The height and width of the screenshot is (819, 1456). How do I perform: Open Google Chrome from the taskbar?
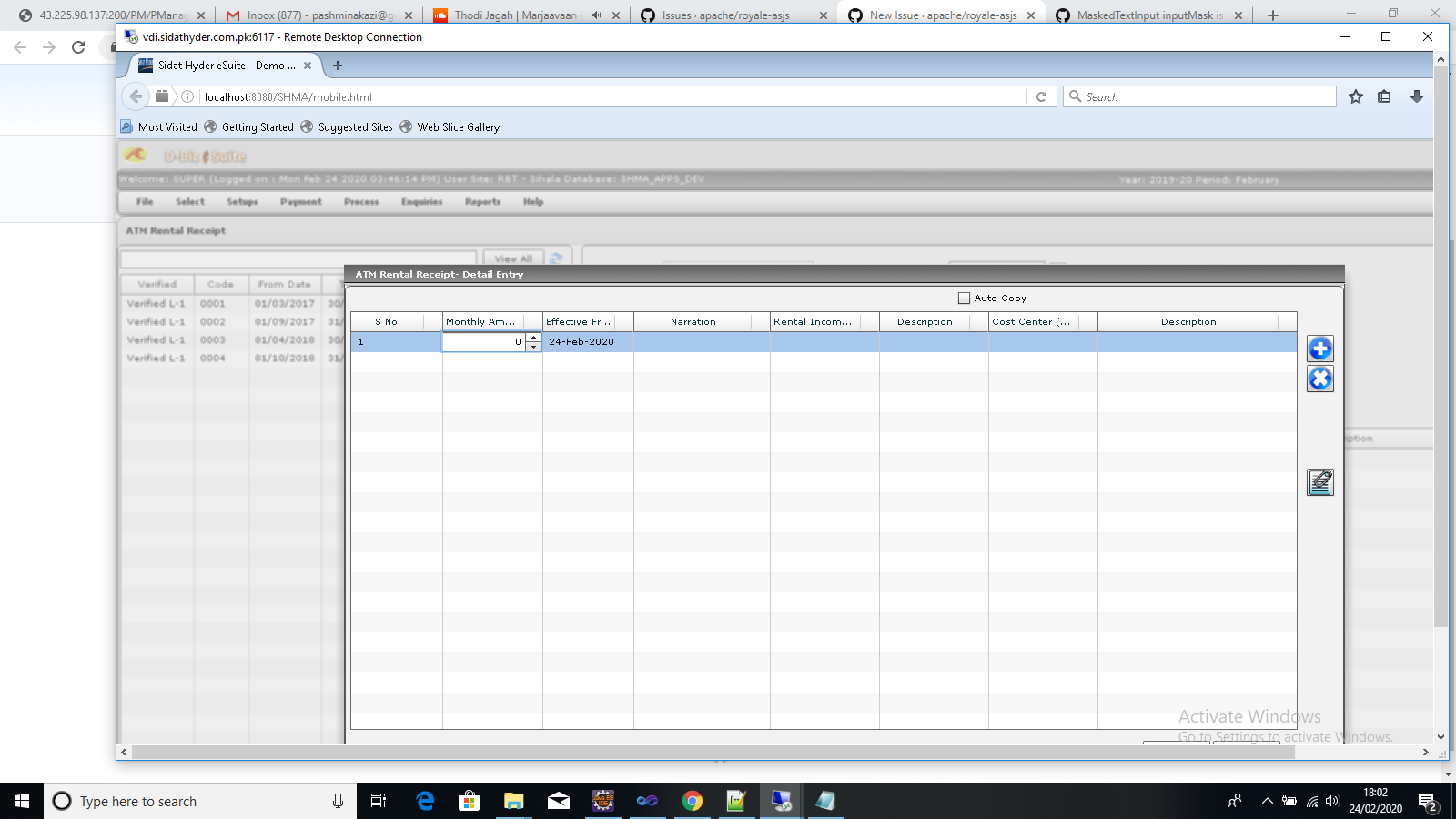[x=693, y=801]
